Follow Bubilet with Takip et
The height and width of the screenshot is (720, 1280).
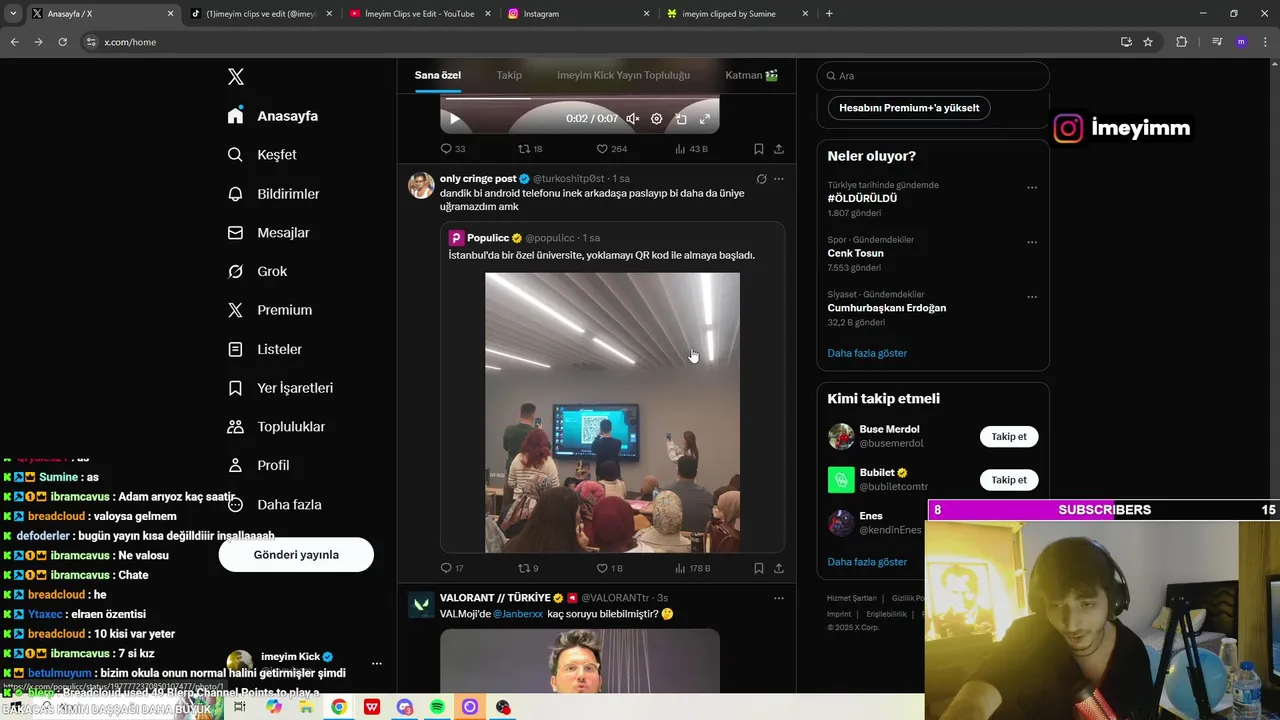coord(1009,480)
